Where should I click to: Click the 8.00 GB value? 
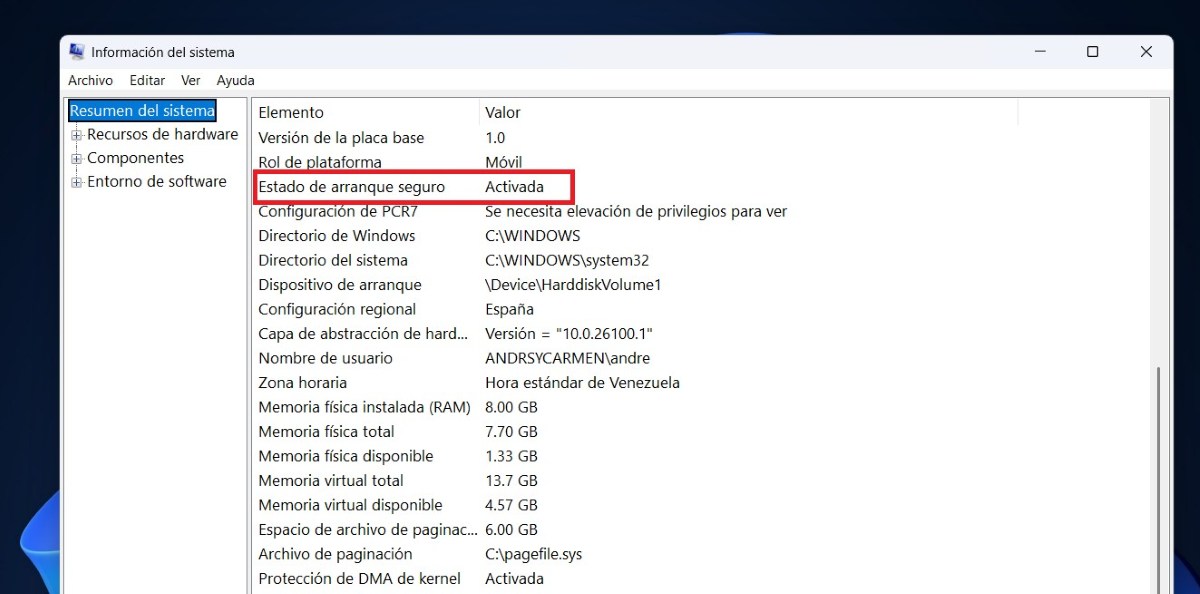coord(511,407)
